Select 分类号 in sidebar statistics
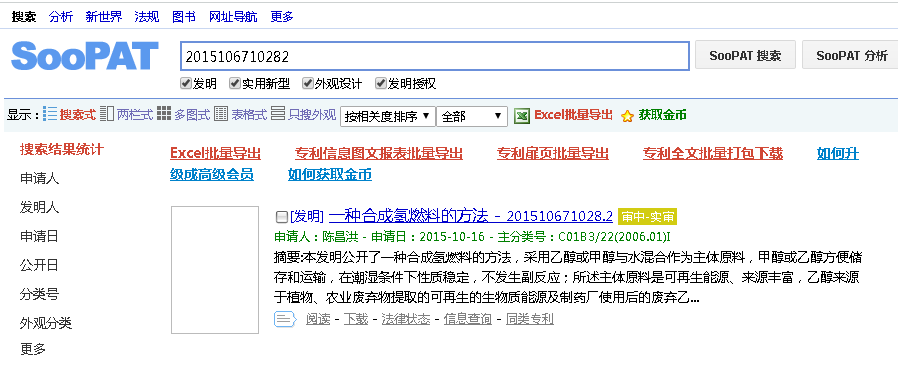898x369 pixels. pos(40,295)
